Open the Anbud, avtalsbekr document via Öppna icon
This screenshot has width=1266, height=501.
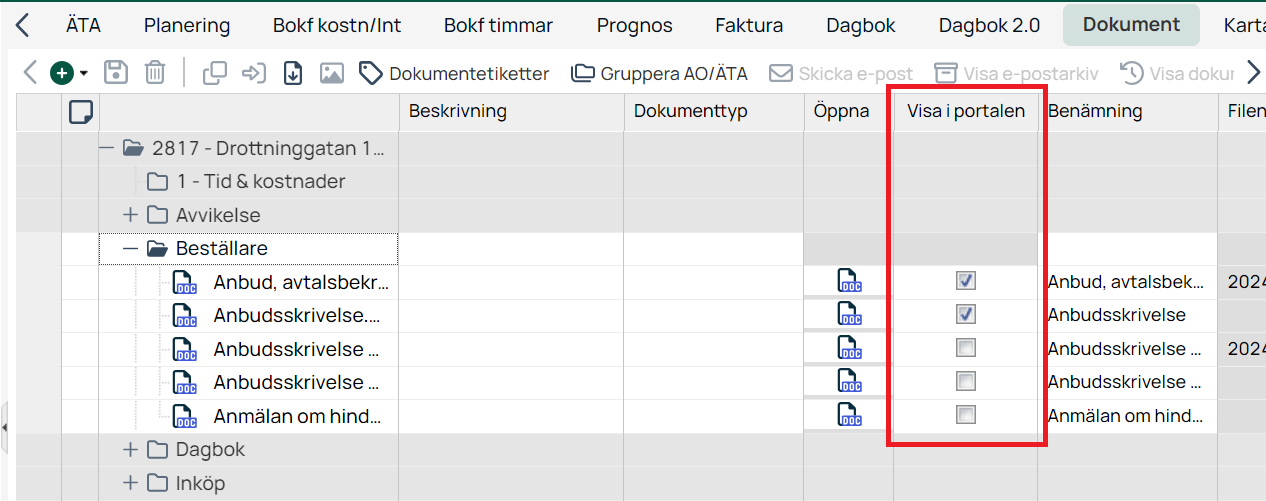[849, 282]
